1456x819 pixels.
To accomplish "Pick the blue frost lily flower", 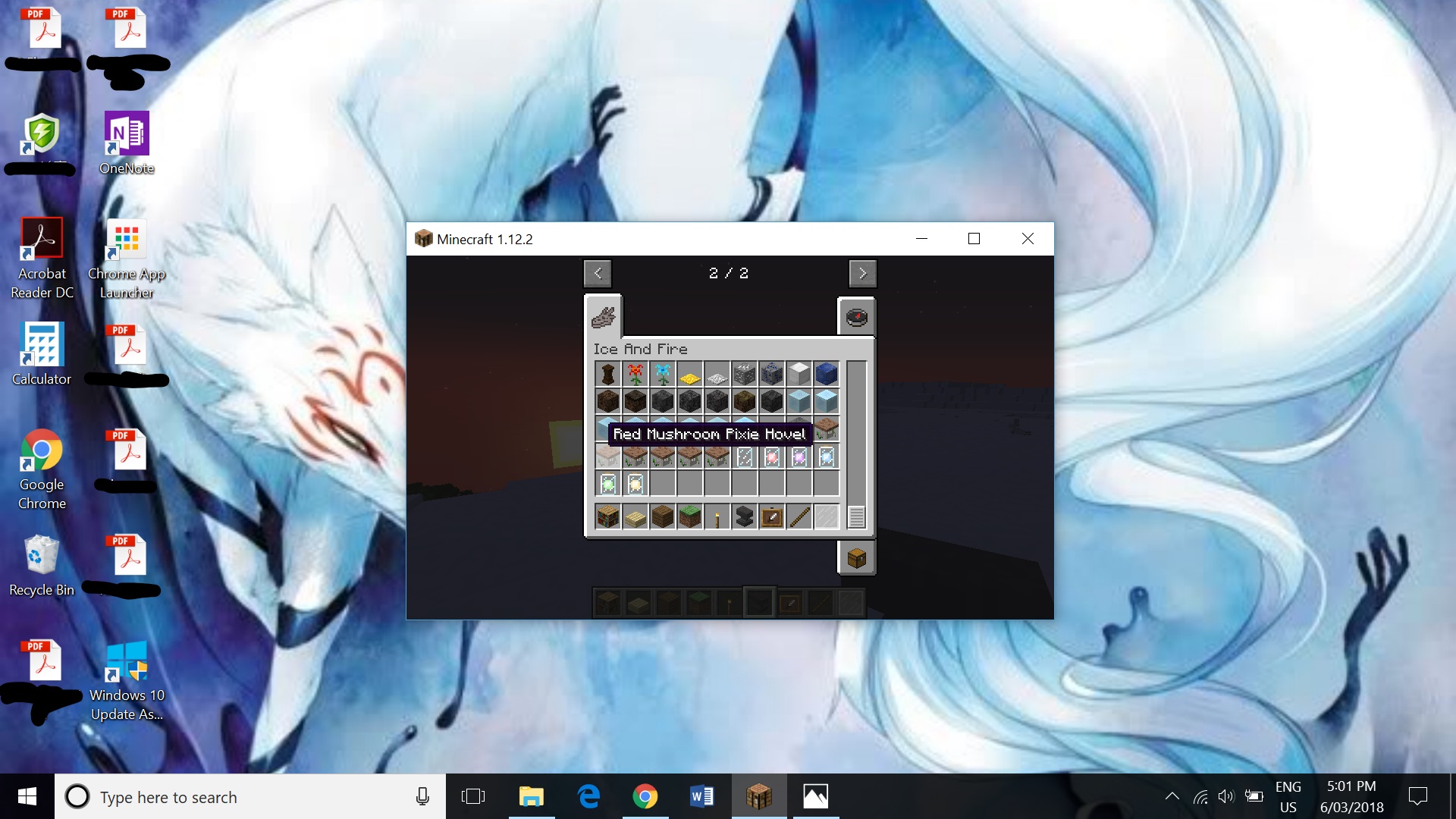I will [662, 372].
